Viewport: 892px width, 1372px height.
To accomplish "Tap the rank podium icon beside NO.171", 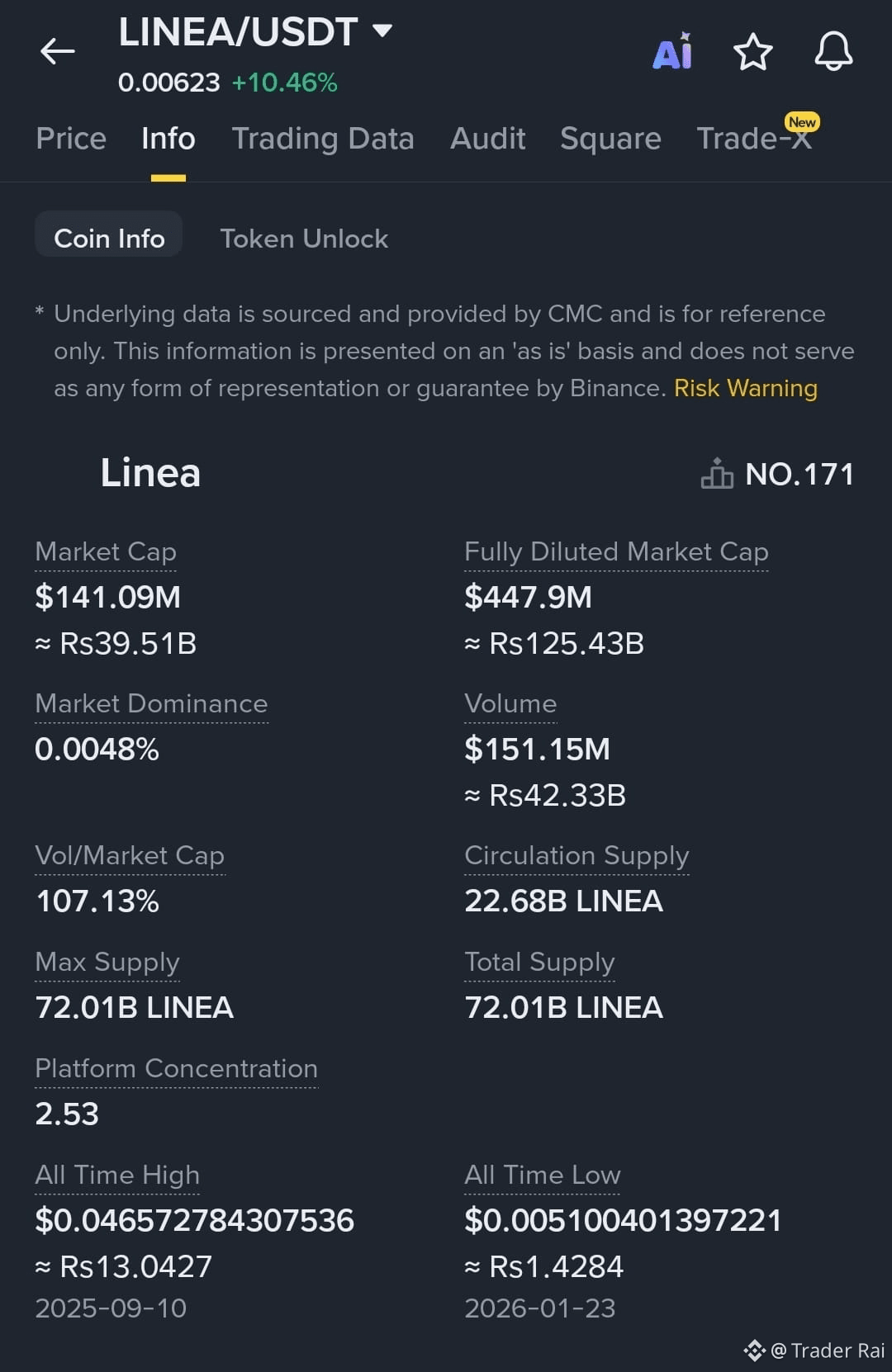I will click(717, 474).
